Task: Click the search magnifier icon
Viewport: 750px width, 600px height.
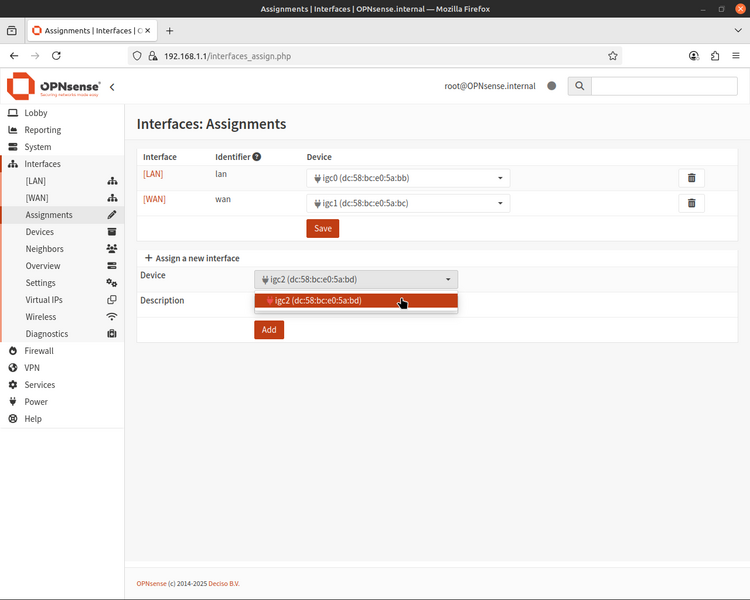Action: pyautogui.click(x=579, y=86)
